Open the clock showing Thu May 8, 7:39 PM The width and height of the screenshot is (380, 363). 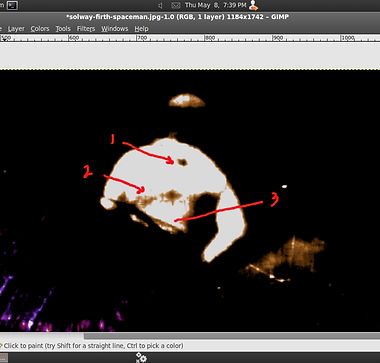click(x=215, y=5)
